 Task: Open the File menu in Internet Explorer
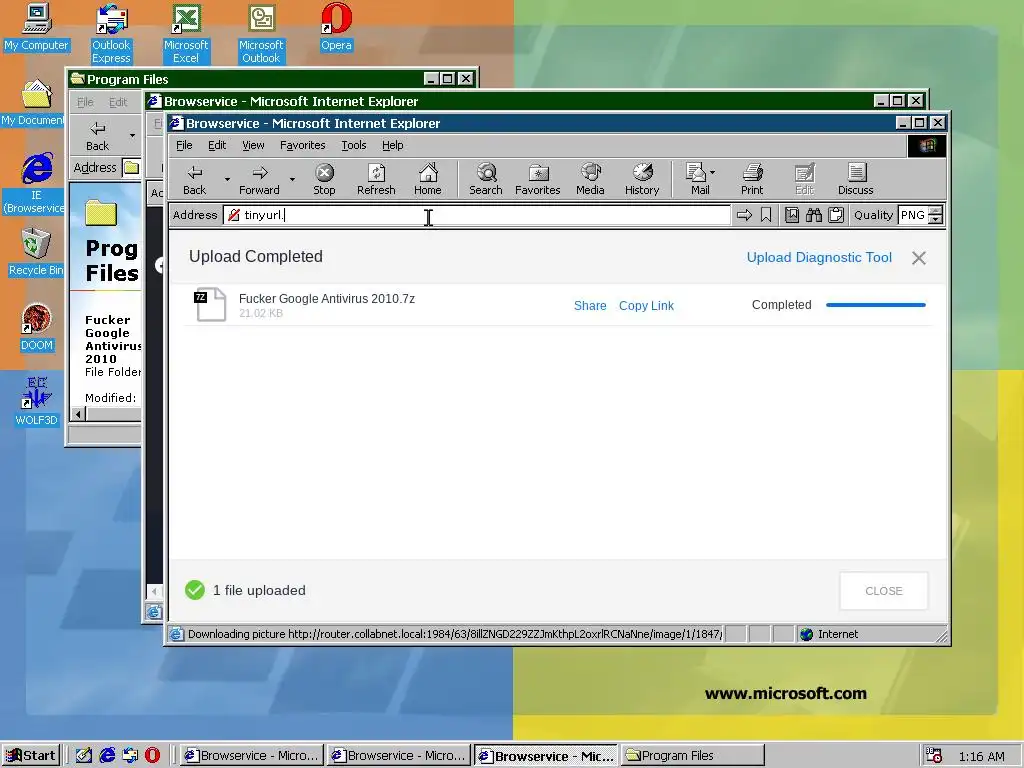(184, 145)
